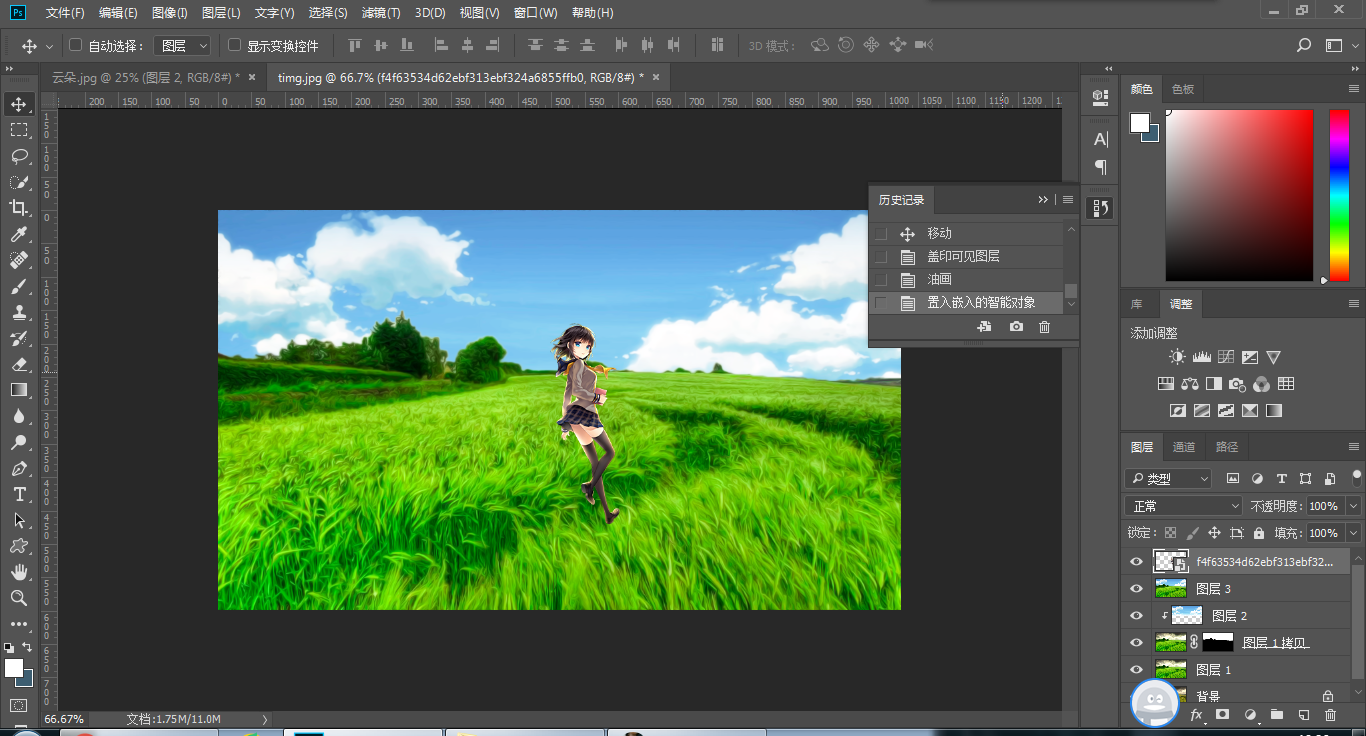Add a layer mask
The image size is (1366, 736).
1222,715
